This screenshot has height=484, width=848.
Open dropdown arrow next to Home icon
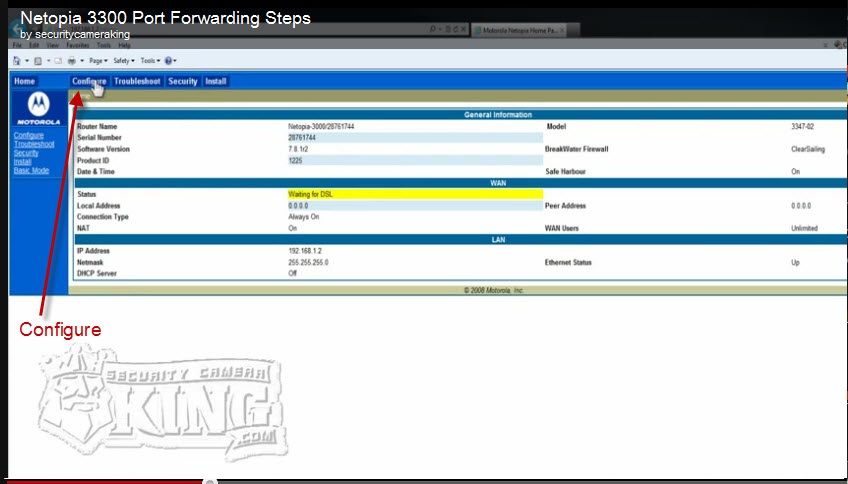coord(27,61)
